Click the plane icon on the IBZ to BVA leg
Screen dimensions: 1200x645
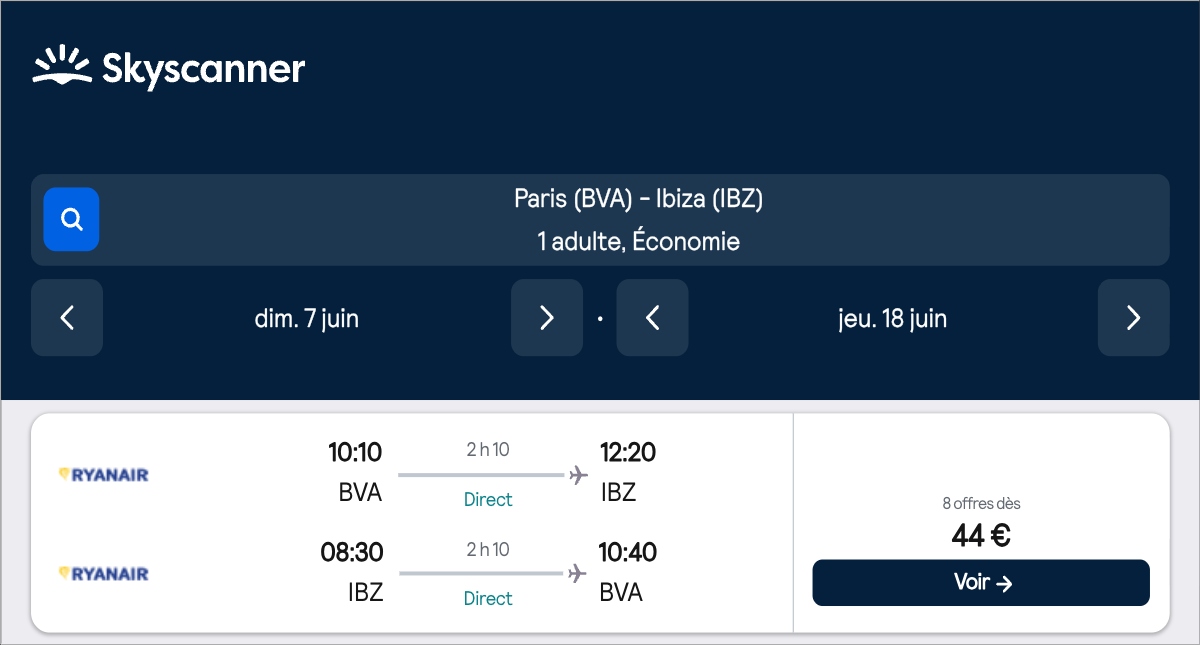point(578,574)
